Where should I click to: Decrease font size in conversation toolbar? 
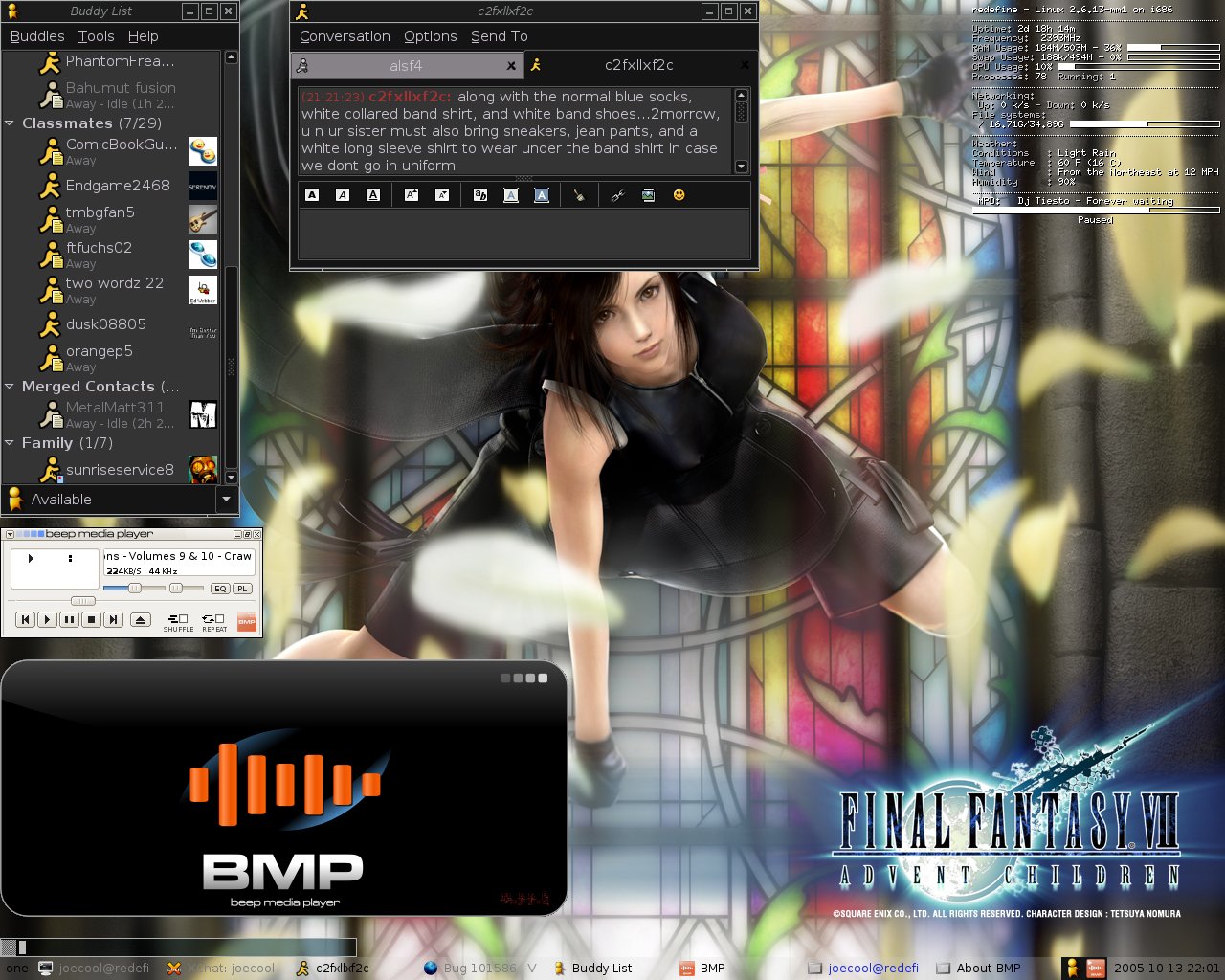tap(442, 195)
